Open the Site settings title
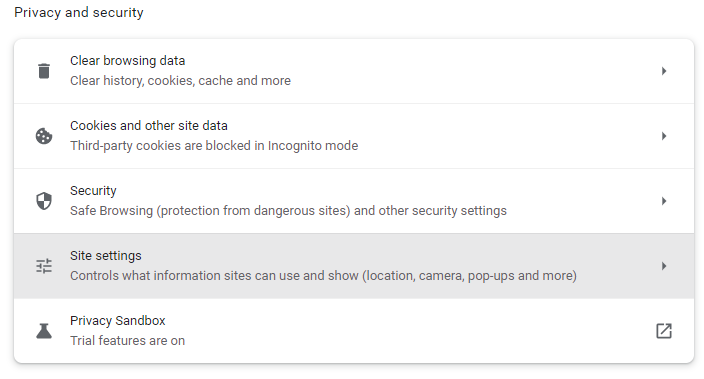The height and width of the screenshot is (379, 704). pos(106,256)
